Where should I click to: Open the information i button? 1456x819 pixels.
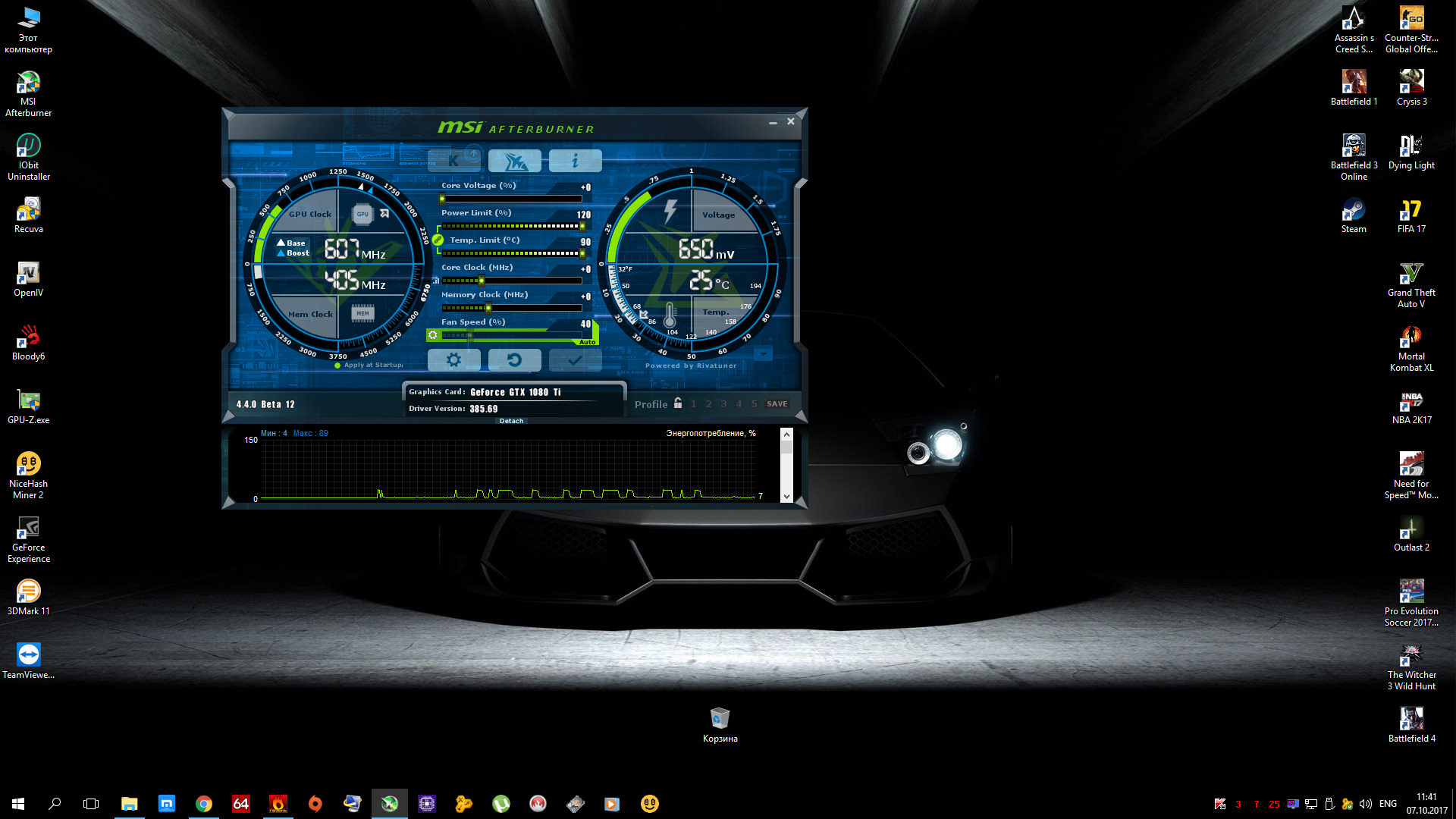575,161
